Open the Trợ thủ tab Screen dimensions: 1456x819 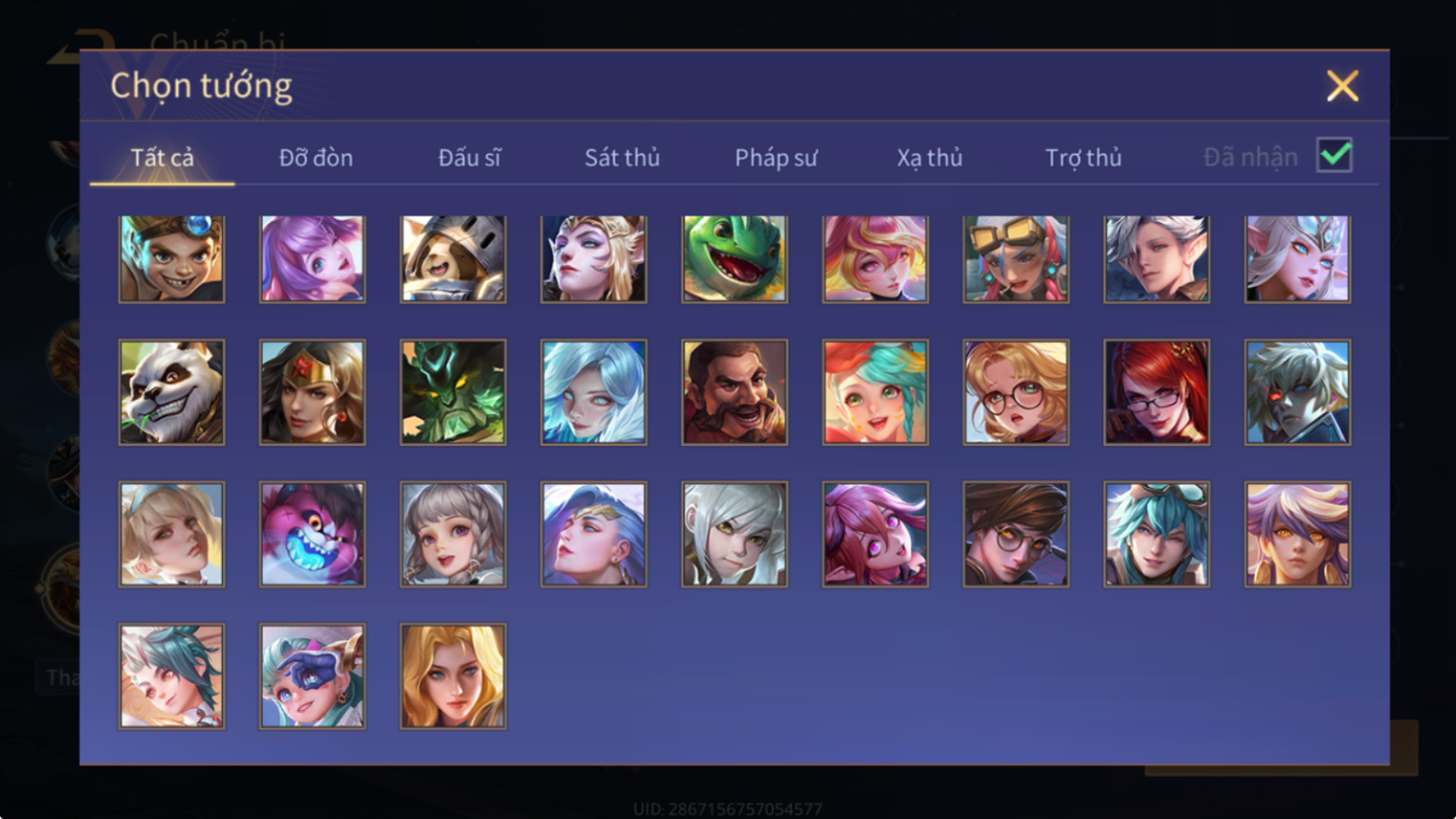tap(1083, 158)
